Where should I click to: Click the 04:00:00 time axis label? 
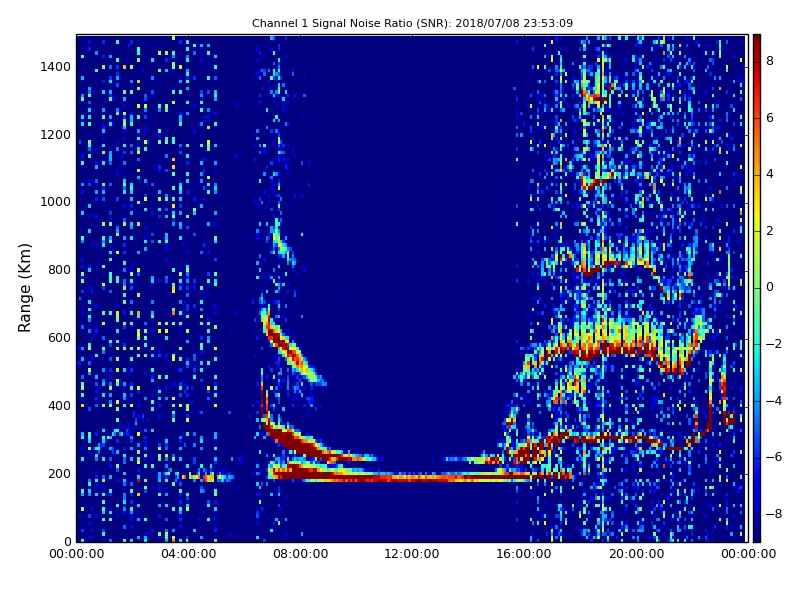click(x=189, y=554)
